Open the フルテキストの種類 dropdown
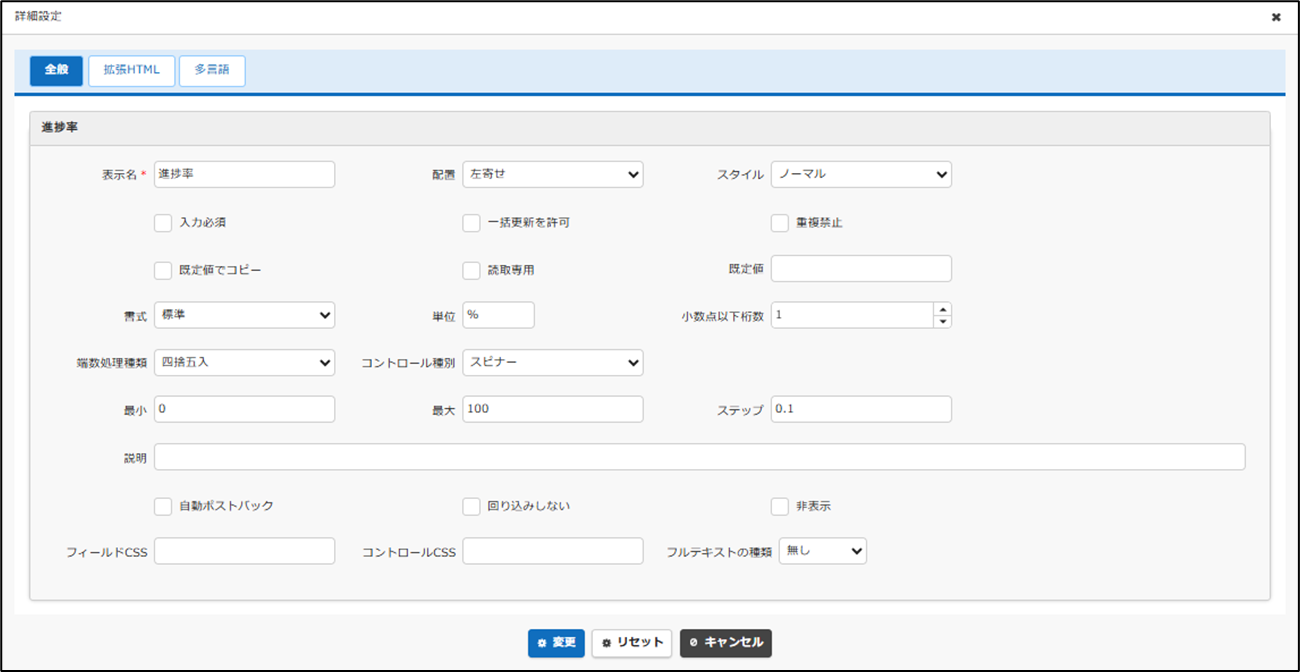Image resolution: width=1300 pixels, height=672 pixels. pyautogui.click(x=822, y=551)
